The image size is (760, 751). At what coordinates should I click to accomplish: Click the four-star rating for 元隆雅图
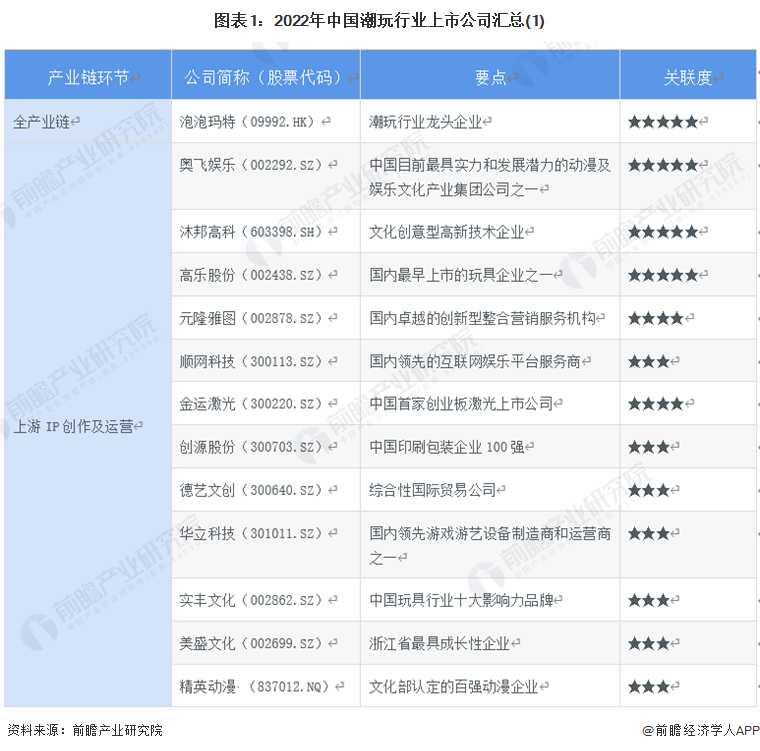(x=656, y=319)
